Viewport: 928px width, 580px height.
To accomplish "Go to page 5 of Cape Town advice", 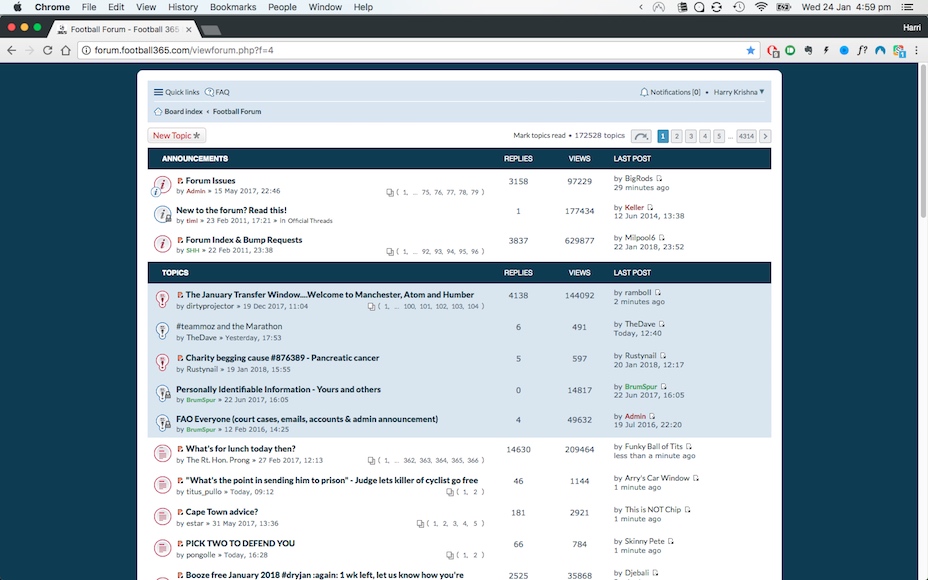I will click(475, 524).
